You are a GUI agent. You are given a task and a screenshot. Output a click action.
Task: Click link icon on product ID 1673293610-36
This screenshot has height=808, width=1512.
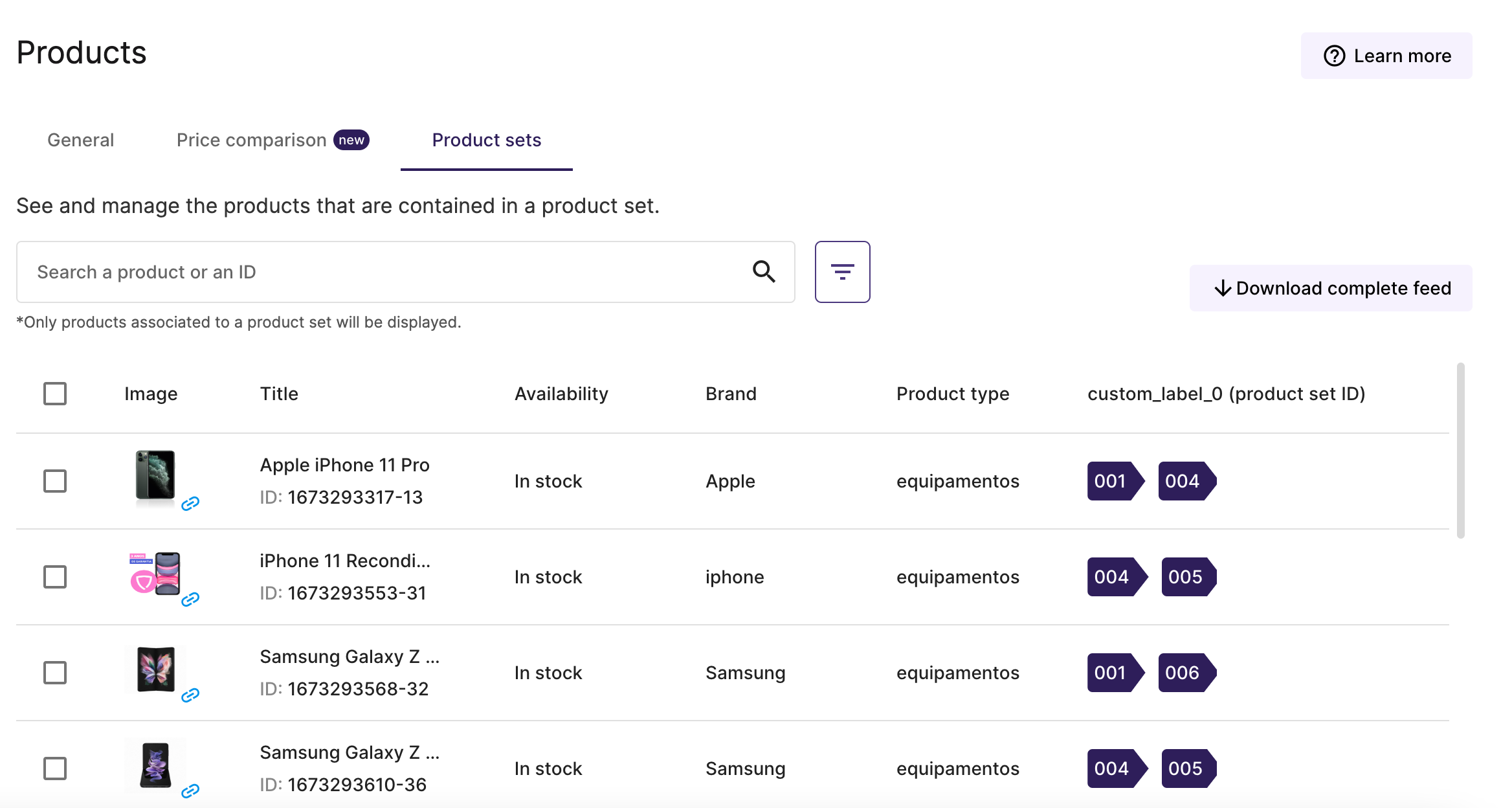pos(190,791)
